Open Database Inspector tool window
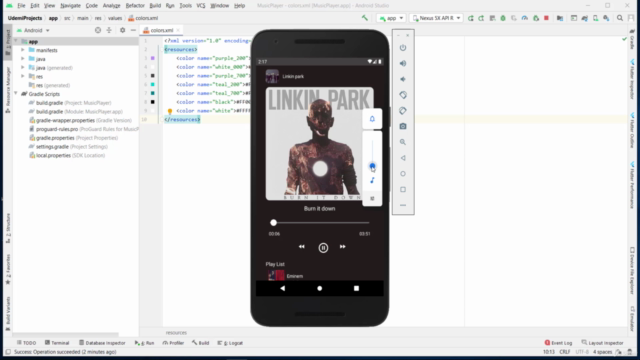The width and height of the screenshot is (640, 360). [102, 343]
